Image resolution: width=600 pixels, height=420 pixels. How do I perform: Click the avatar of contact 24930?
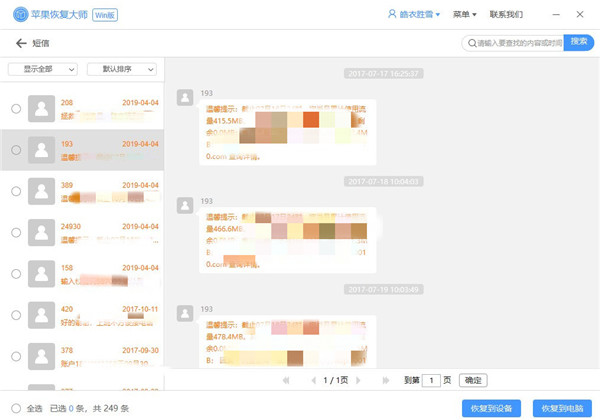(41, 232)
